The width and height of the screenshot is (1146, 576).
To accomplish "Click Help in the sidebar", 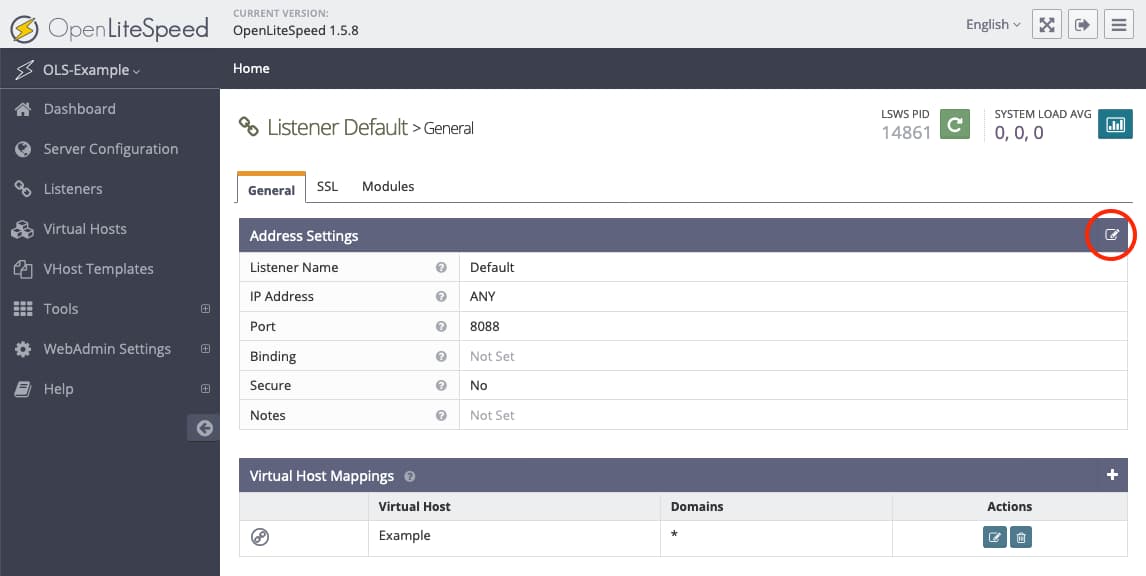I will tap(58, 389).
